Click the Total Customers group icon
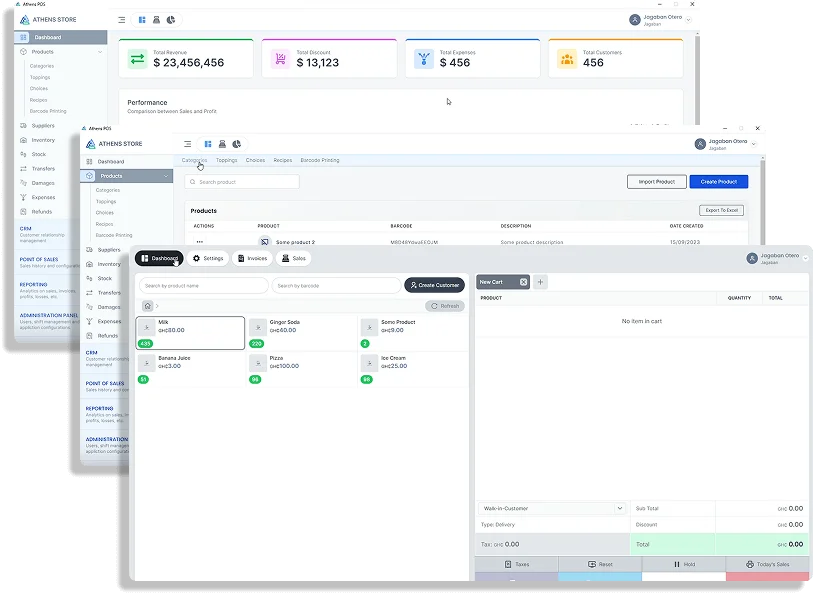813x594 pixels. tap(567, 59)
